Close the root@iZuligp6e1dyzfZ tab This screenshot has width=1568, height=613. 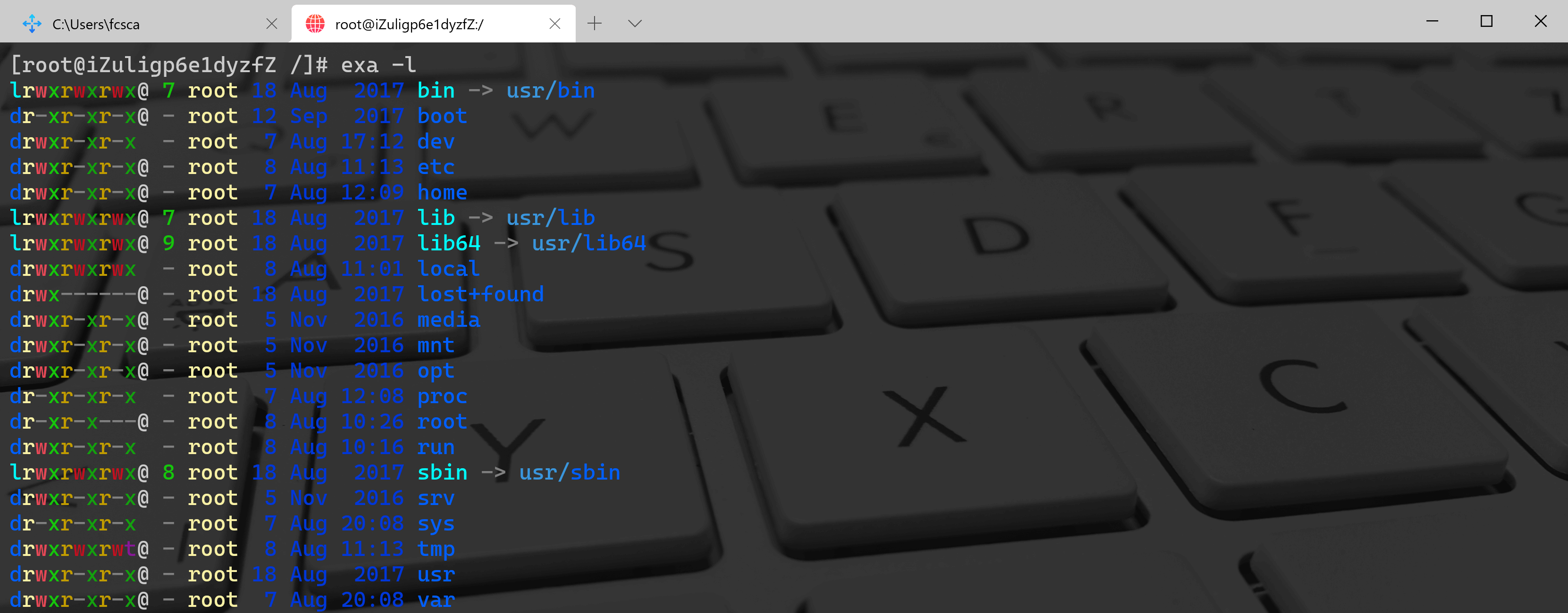tap(554, 24)
